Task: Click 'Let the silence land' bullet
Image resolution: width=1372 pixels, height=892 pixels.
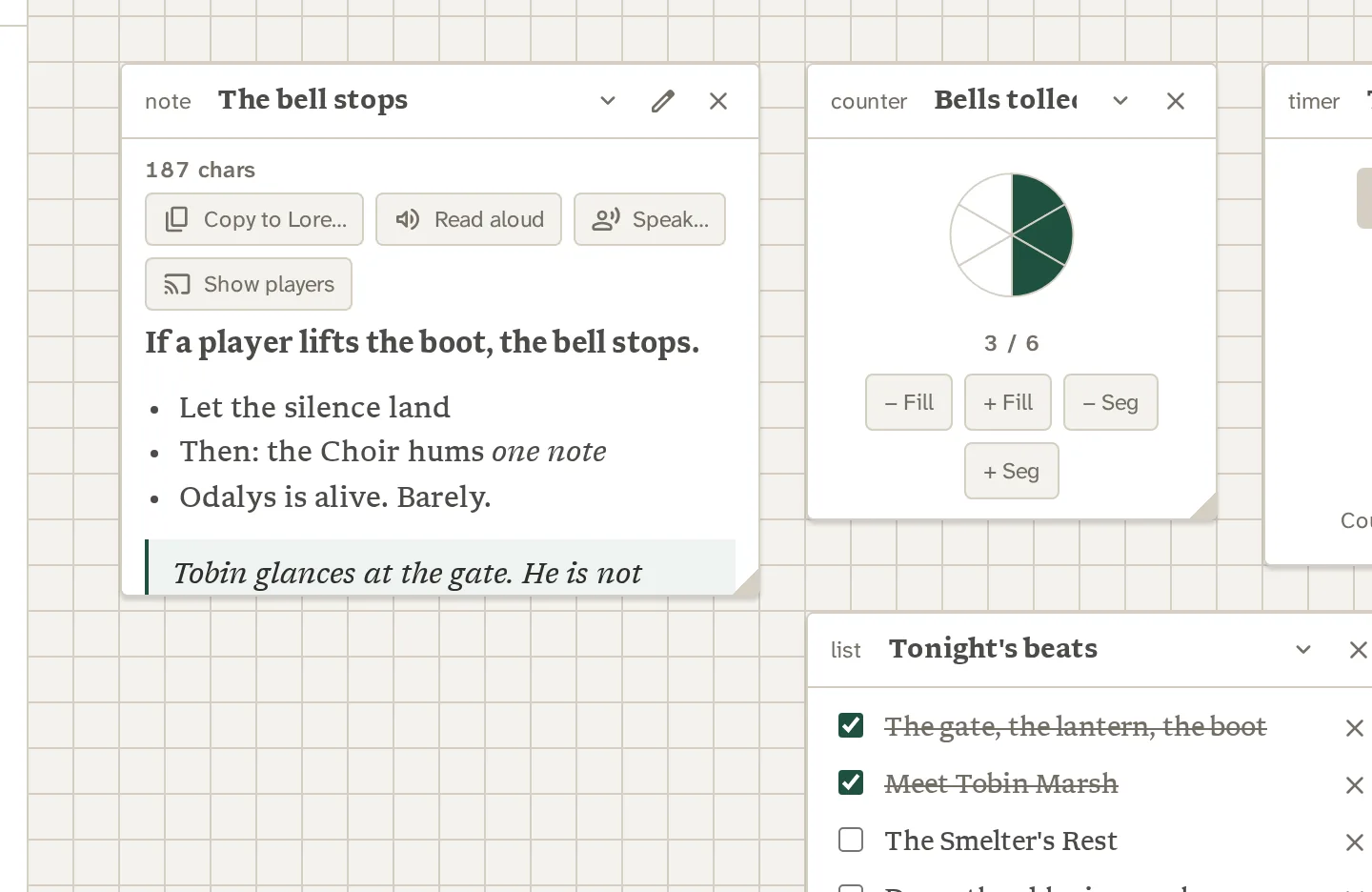Action: coord(314,407)
